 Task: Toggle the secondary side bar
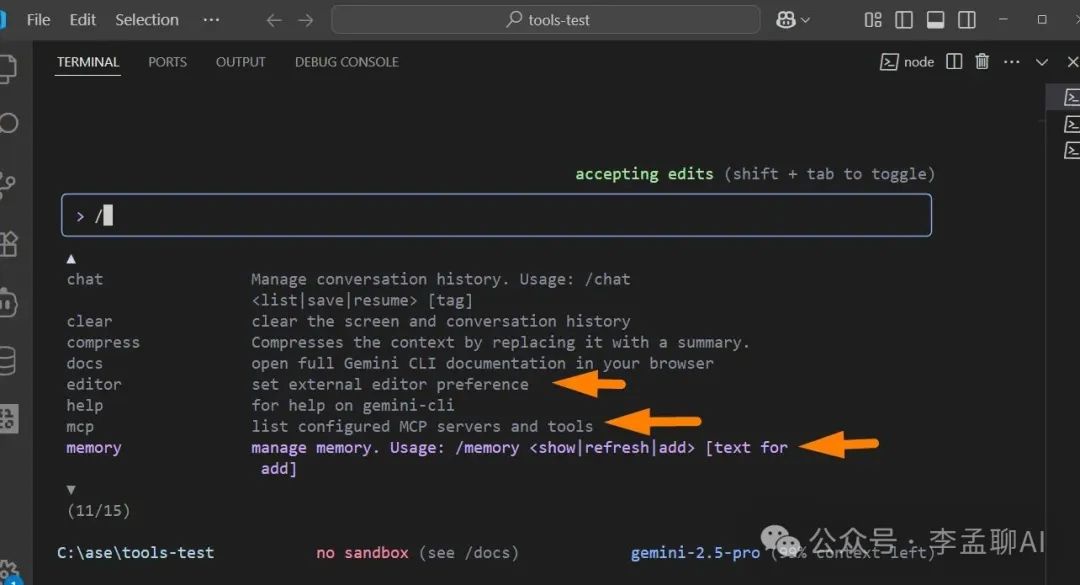966,20
